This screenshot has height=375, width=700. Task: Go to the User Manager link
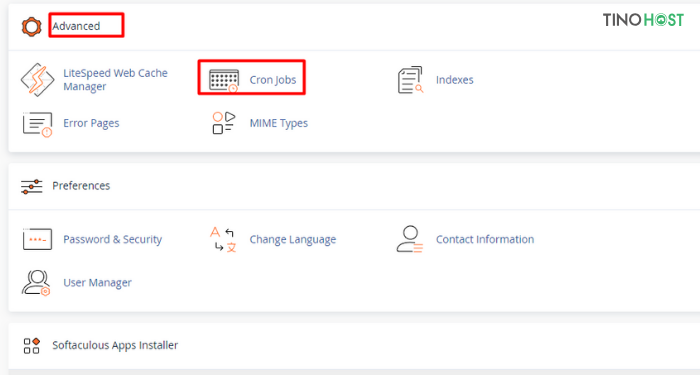[97, 283]
